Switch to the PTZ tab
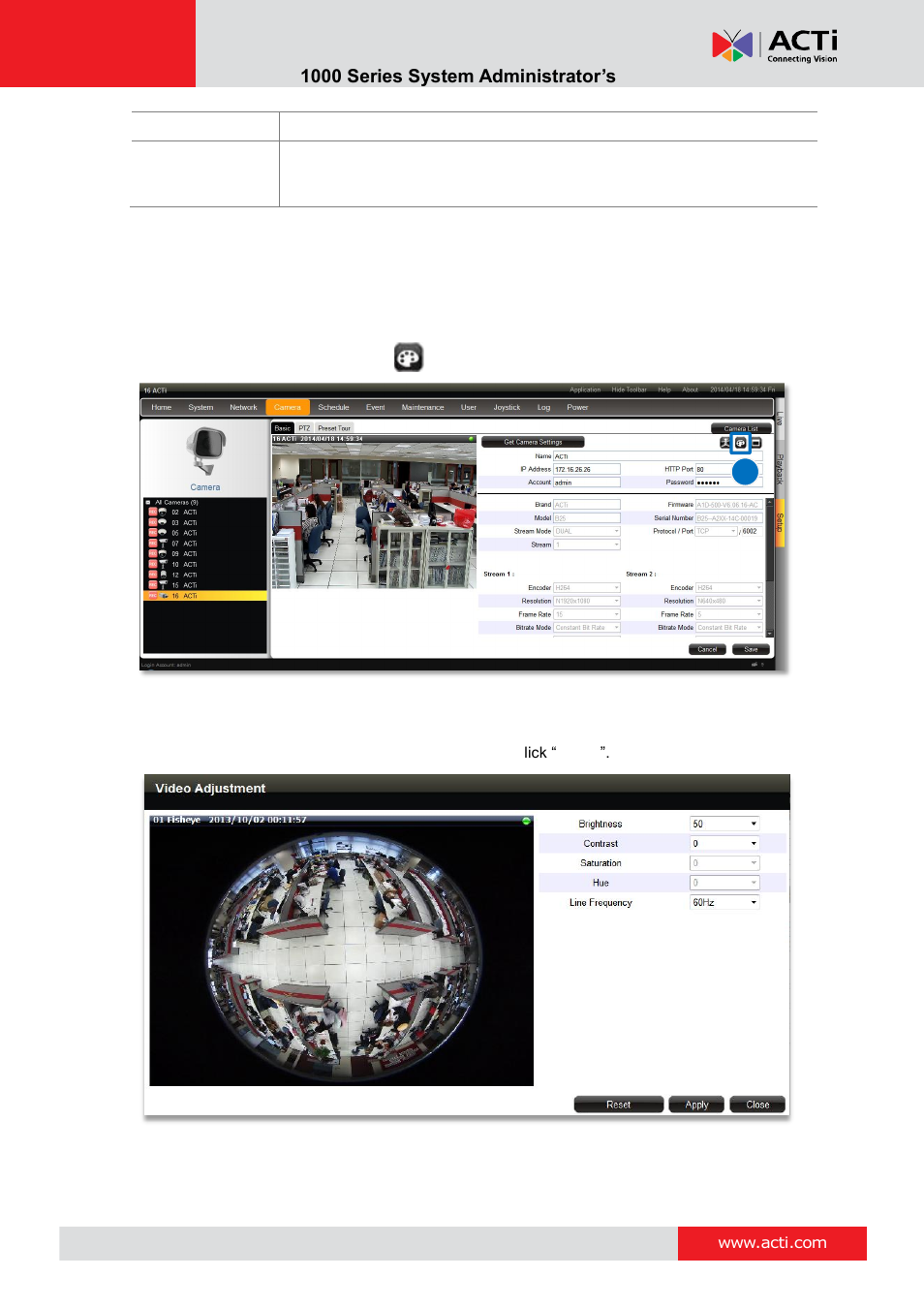Image resolution: width=924 pixels, height=1308 pixels. pyautogui.click(x=304, y=428)
